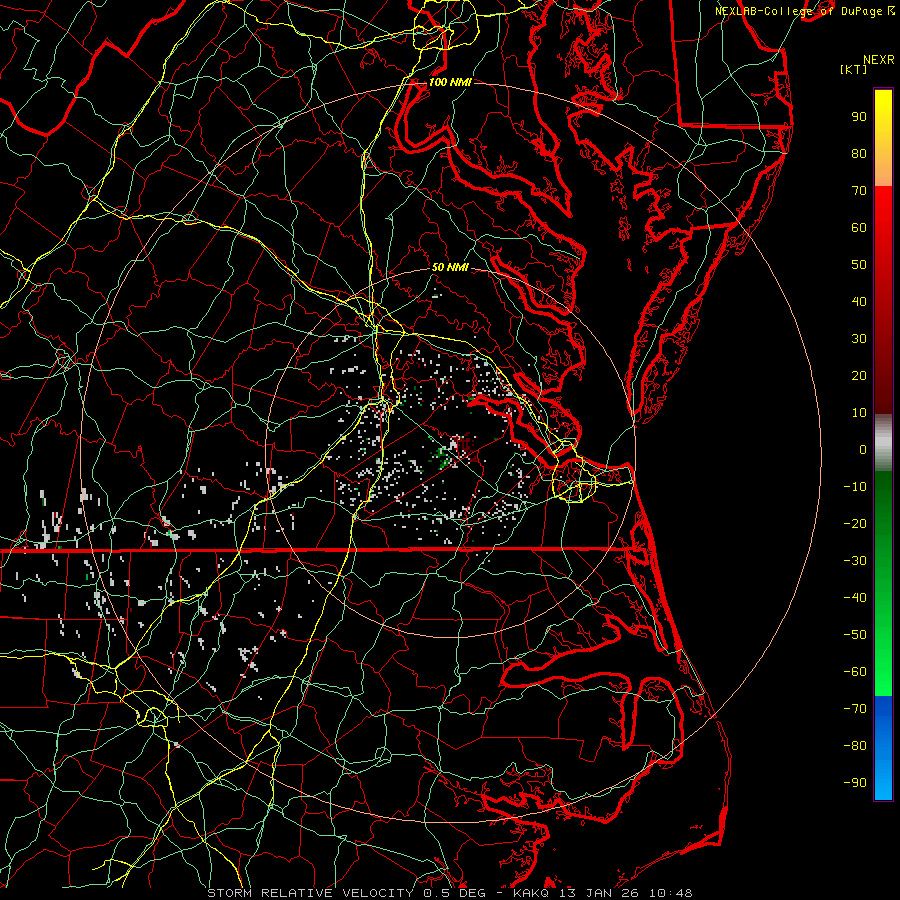
Task: Click the -50 scale value
Action: tap(855, 635)
